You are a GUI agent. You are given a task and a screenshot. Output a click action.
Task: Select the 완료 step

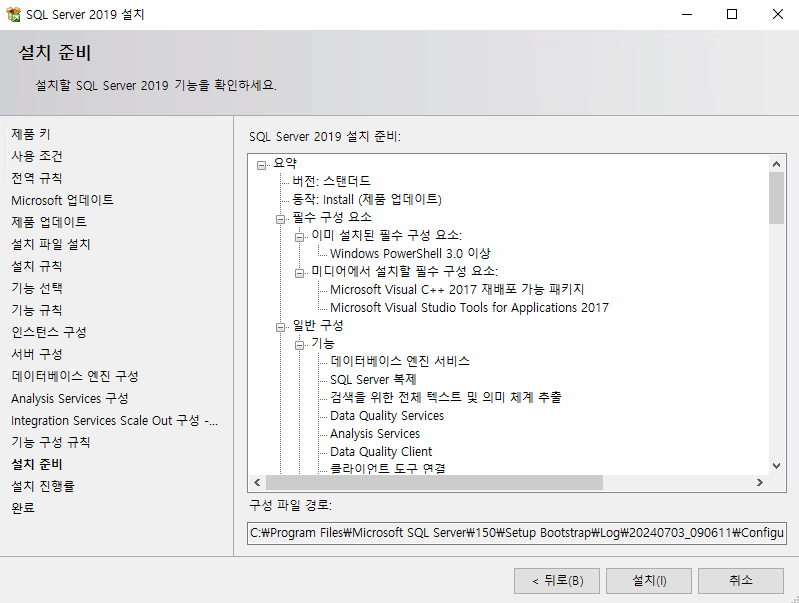23,508
